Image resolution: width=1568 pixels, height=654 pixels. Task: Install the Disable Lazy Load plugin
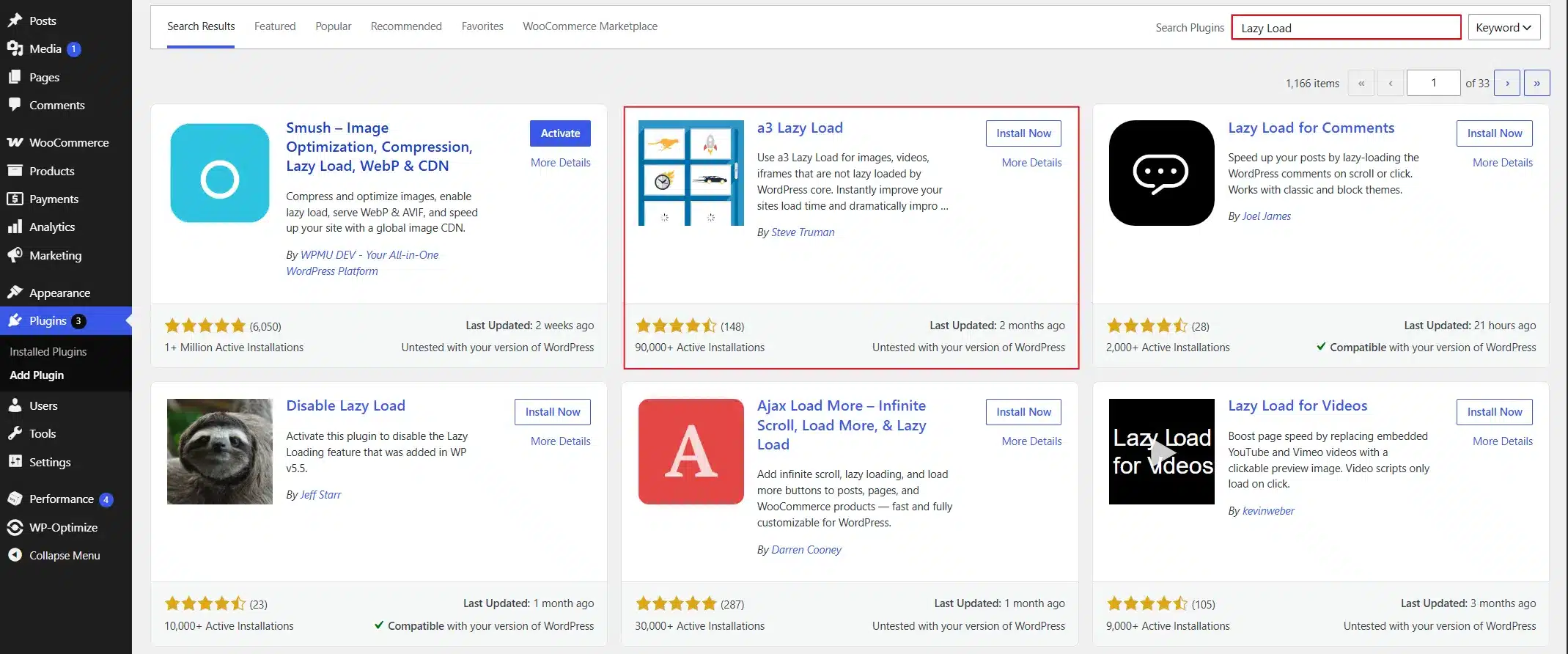[553, 412]
